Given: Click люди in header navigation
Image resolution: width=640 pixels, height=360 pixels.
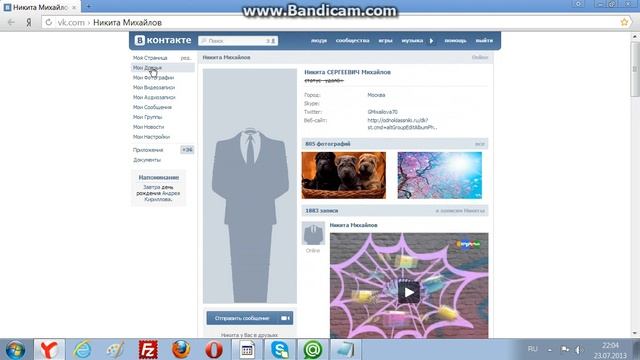Looking at the screenshot, I should pos(319,40).
